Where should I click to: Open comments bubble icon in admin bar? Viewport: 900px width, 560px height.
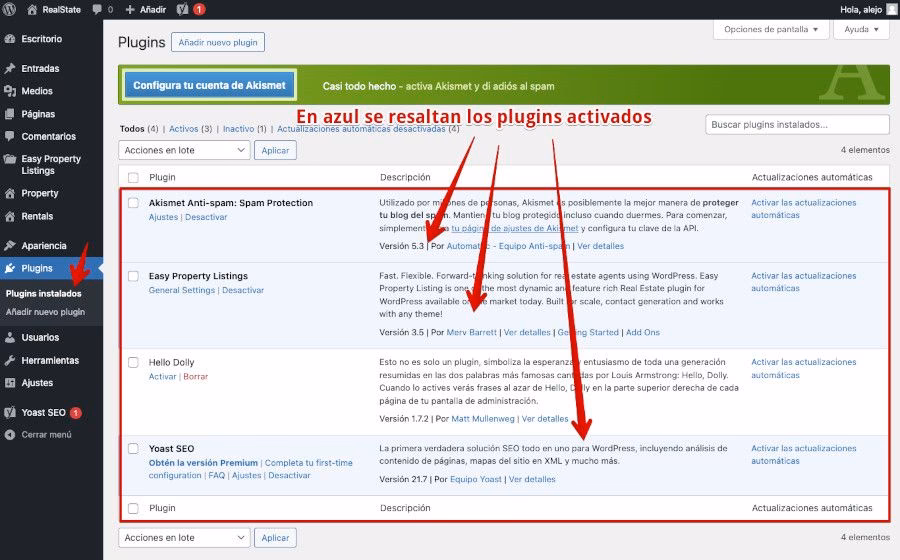[97, 9]
